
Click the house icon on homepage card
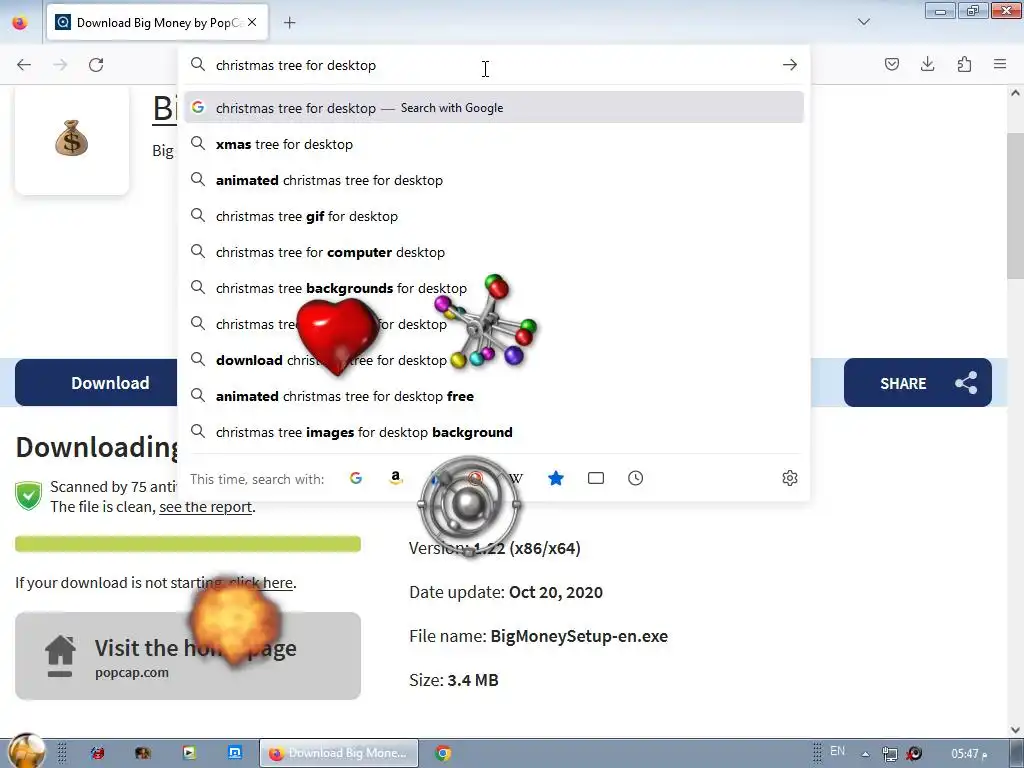click(60, 656)
